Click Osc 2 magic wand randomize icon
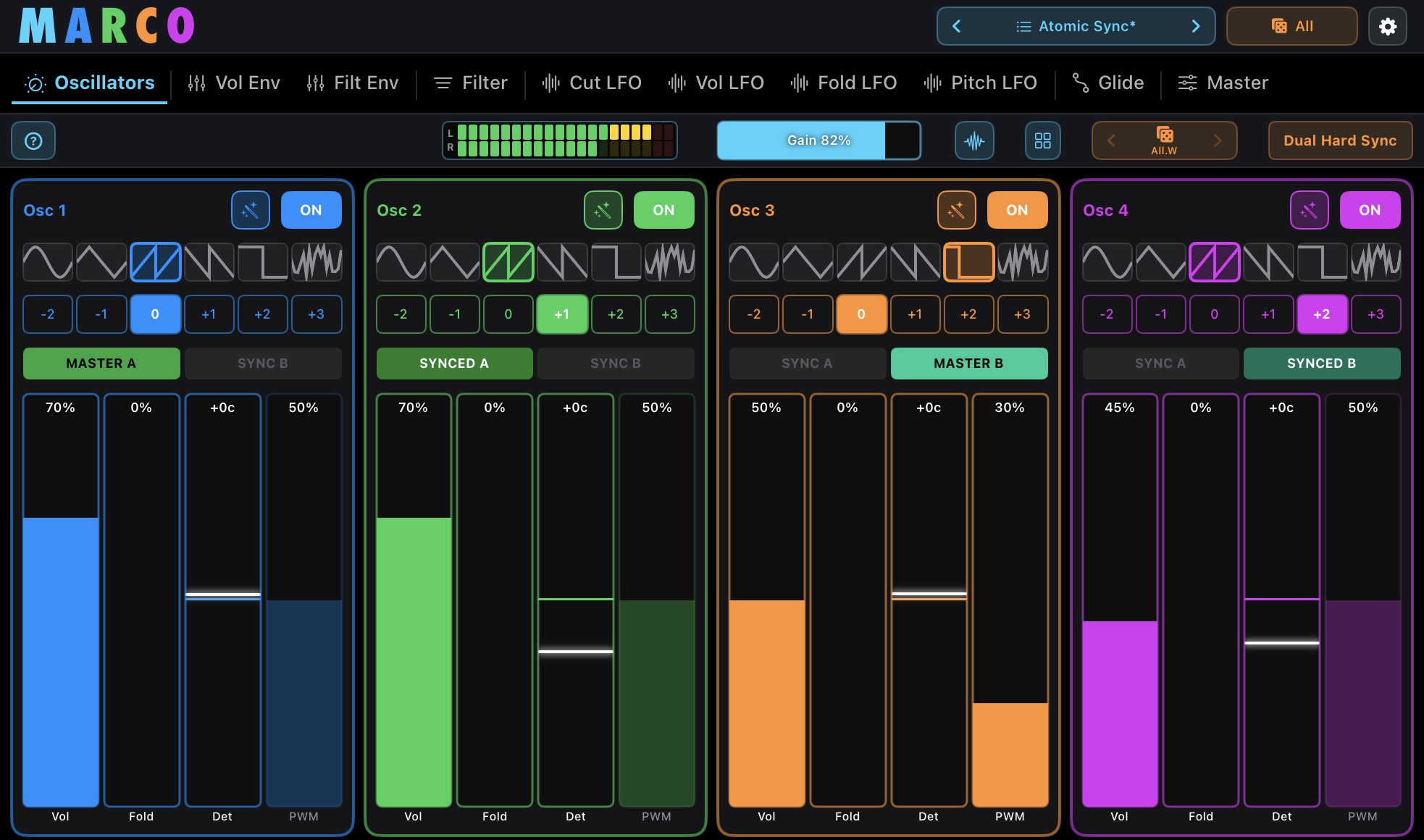This screenshot has width=1424, height=840. coord(603,210)
